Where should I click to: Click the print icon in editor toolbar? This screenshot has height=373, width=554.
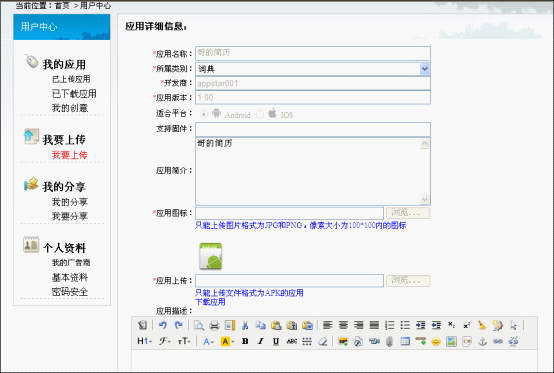214,325
